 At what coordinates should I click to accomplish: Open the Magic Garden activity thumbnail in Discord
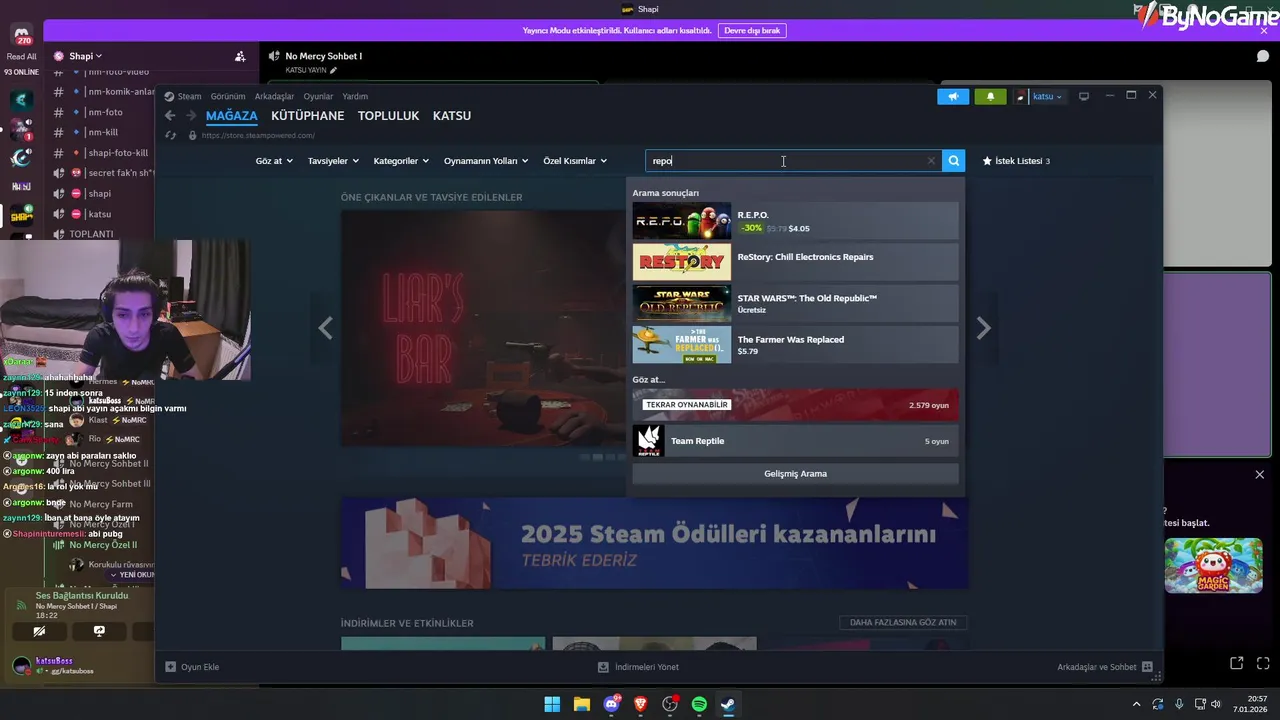[x=1213, y=566]
